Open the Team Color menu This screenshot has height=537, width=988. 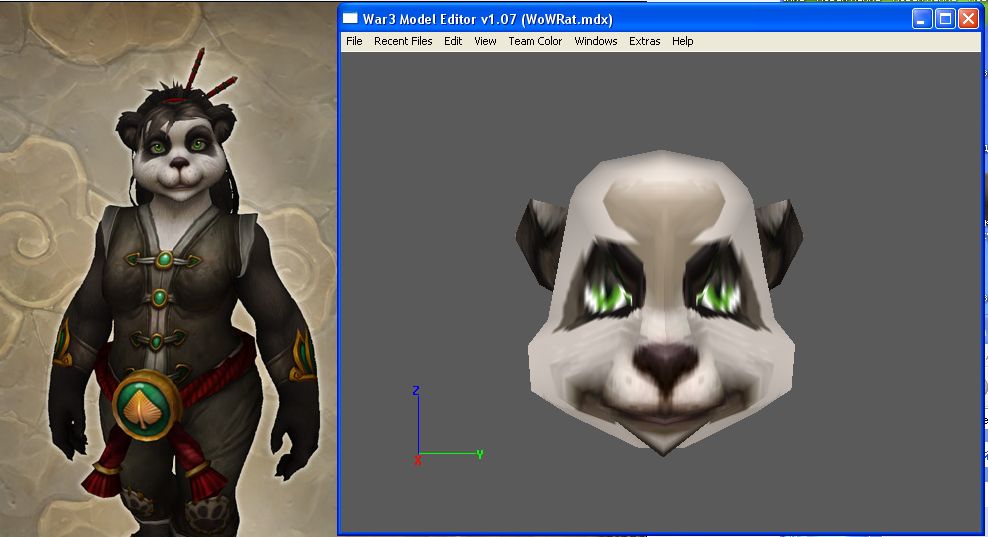click(535, 41)
